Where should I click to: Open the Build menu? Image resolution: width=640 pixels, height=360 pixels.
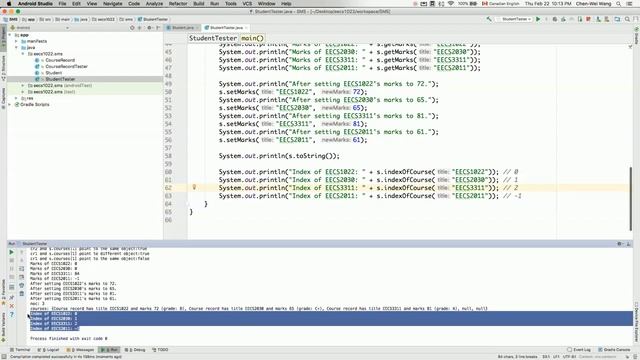[199, 4]
